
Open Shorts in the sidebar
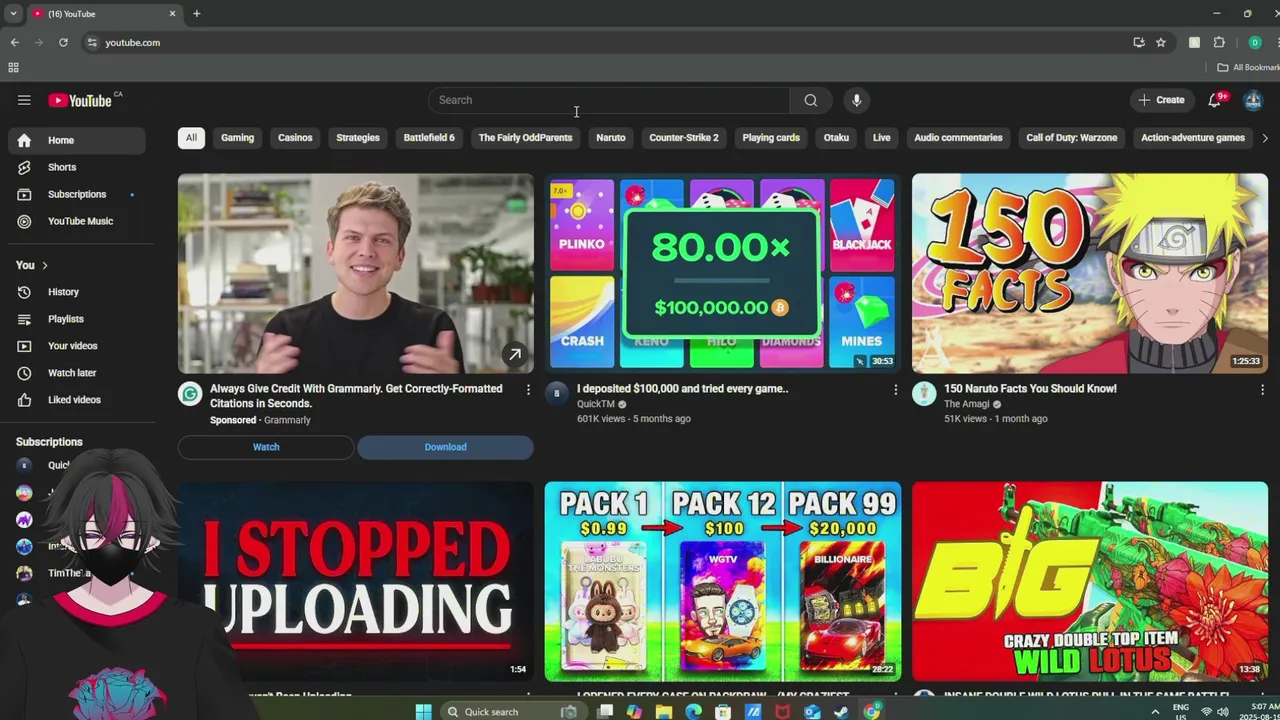pos(77,167)
